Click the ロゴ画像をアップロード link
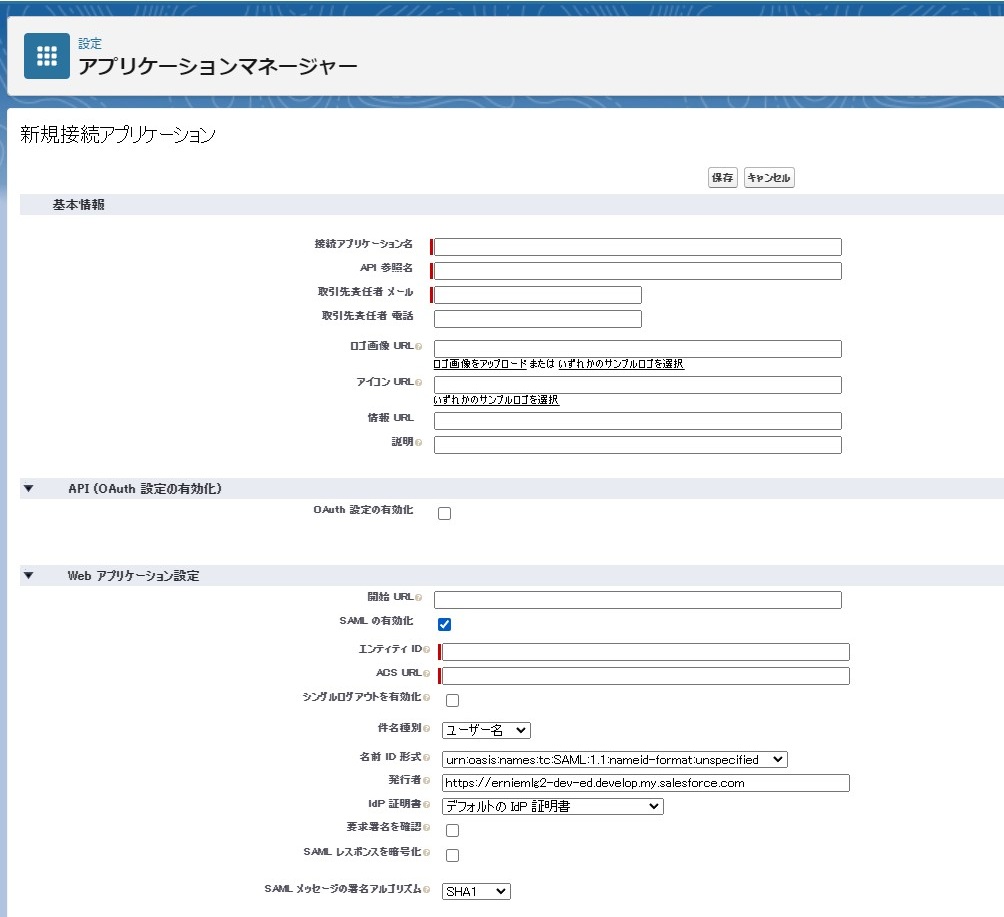The image size is (1004, 917). pos(480,364)
